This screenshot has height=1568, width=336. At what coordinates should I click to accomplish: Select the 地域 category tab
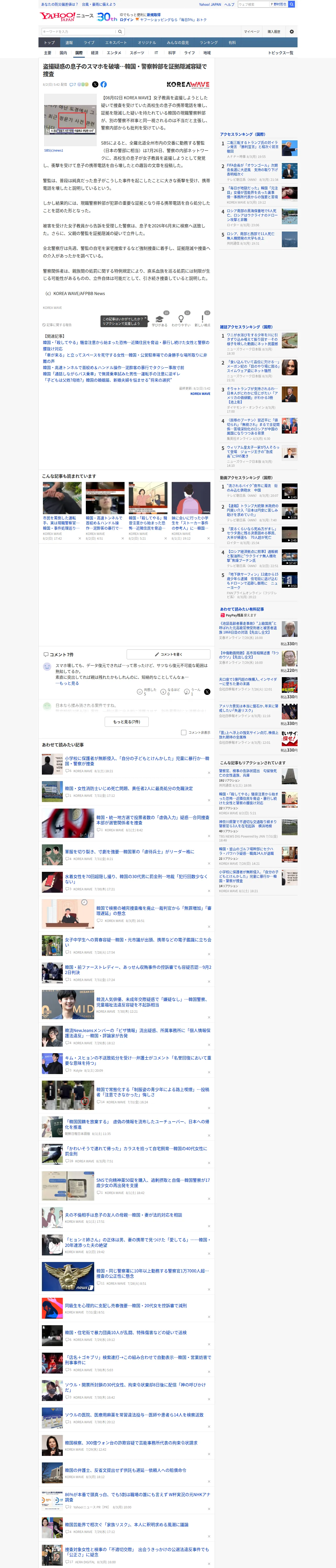coord(207,53)
